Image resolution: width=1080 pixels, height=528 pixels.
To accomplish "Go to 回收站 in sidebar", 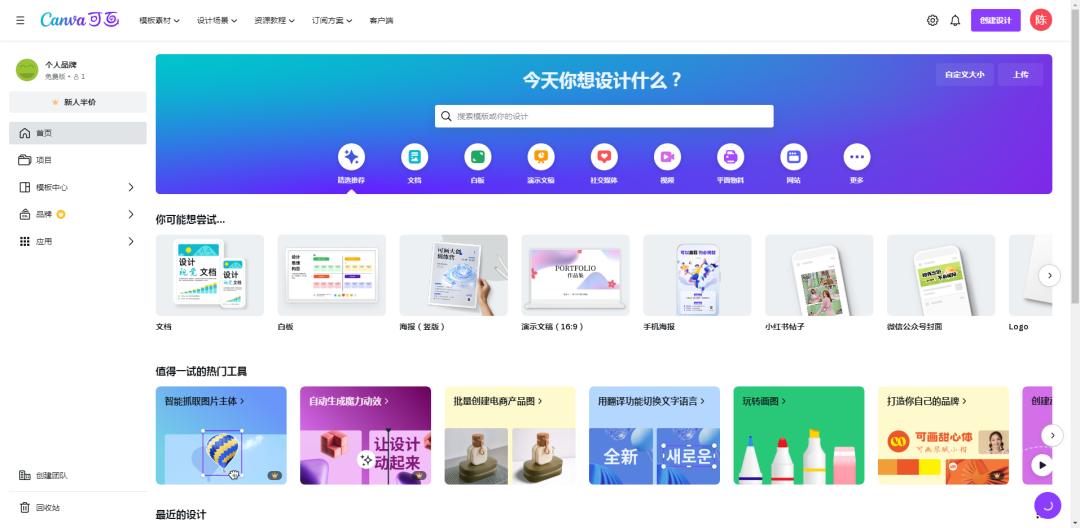I will 48,508.
